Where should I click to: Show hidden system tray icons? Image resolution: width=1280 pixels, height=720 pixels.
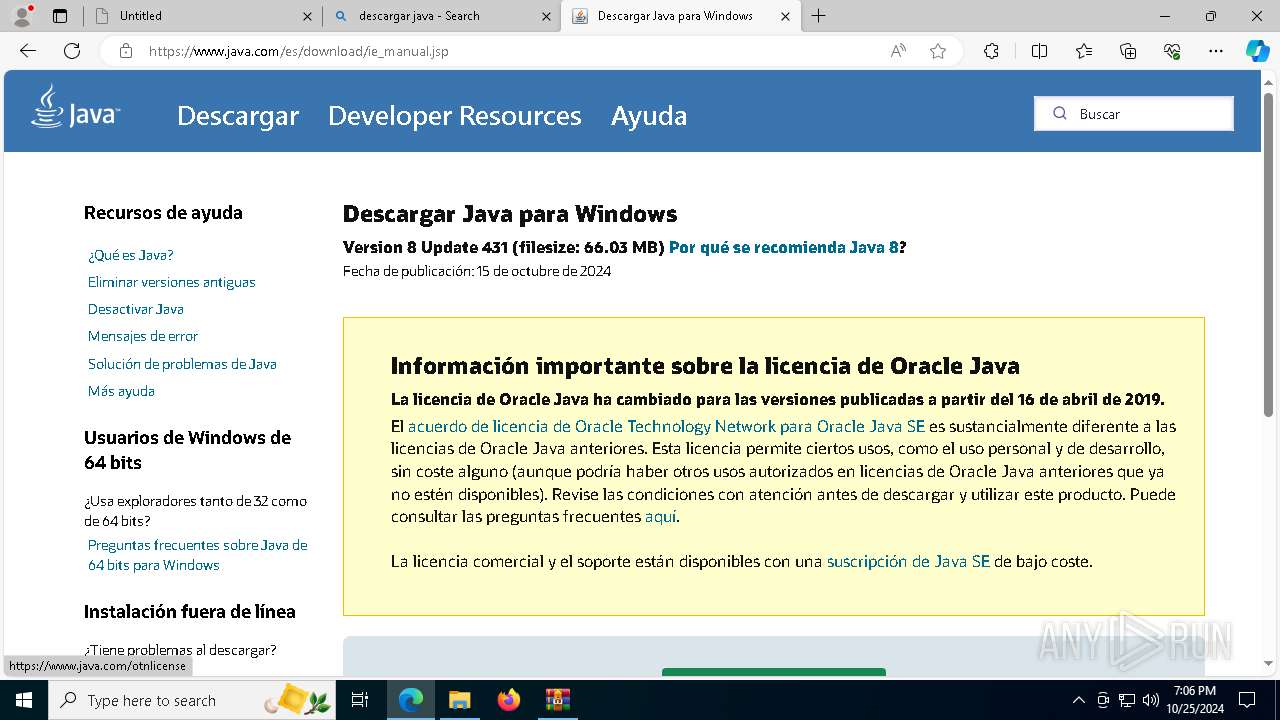[1078, 700]
